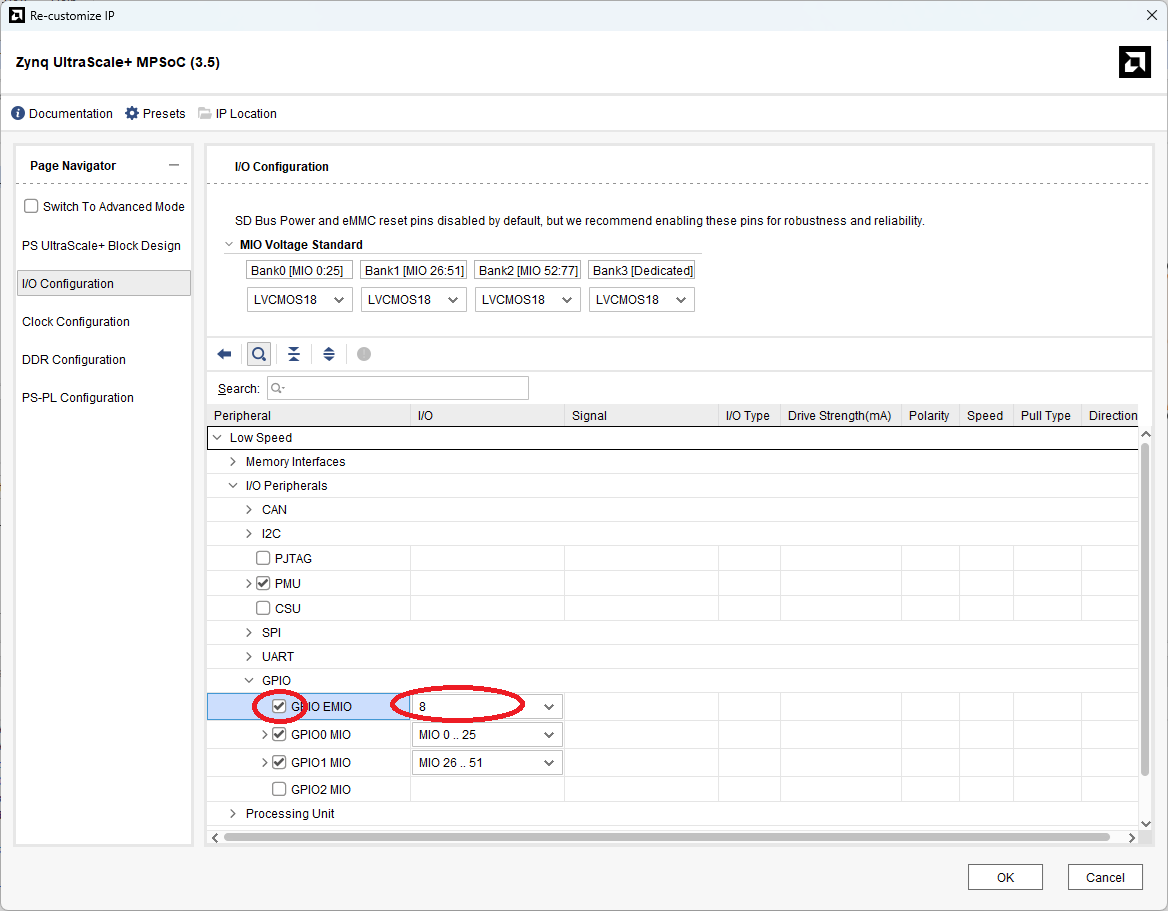Go to PS UltraScale+ Block Design page

pos(101,245)
